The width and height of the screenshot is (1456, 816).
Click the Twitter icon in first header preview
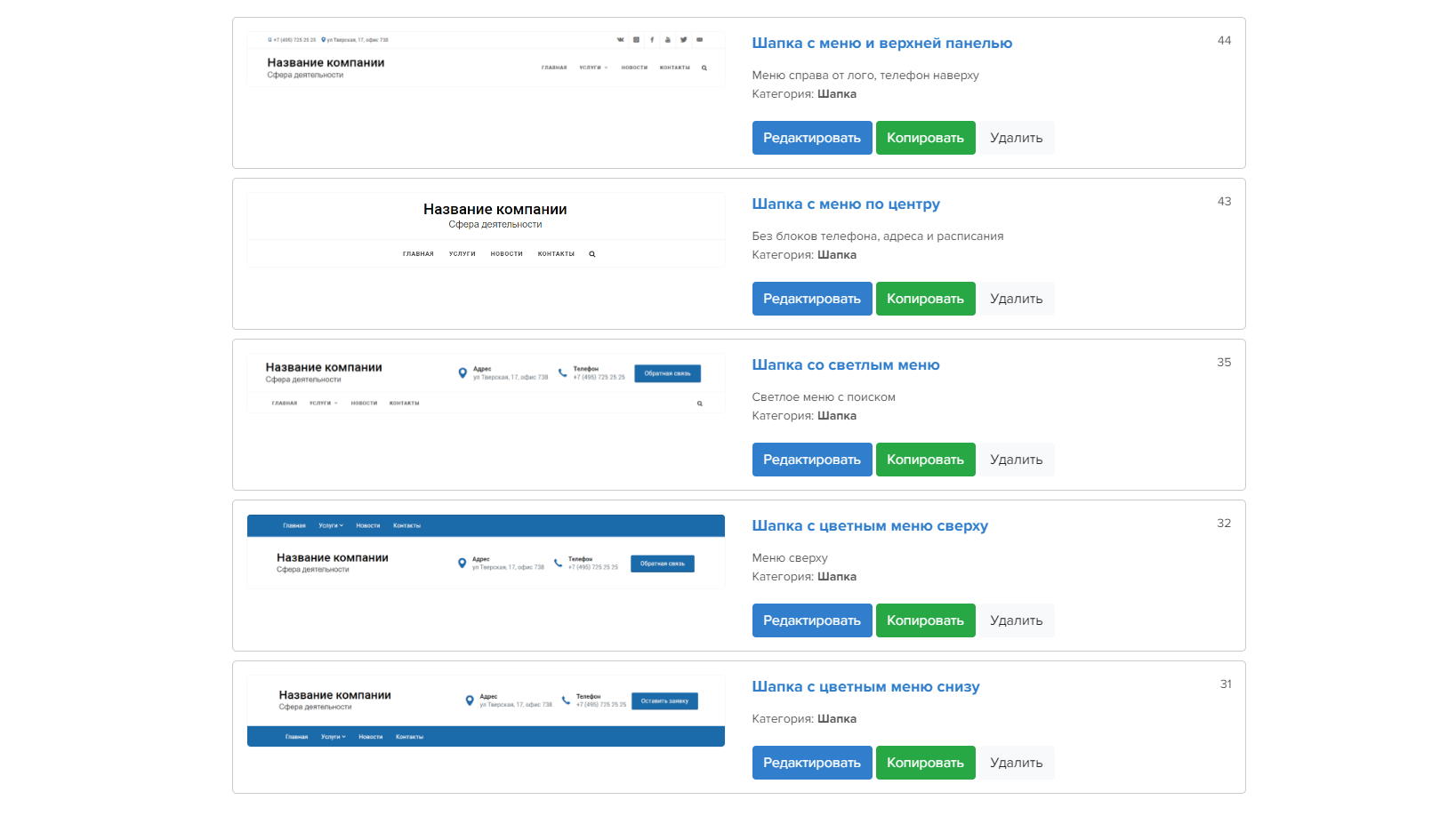684,39
